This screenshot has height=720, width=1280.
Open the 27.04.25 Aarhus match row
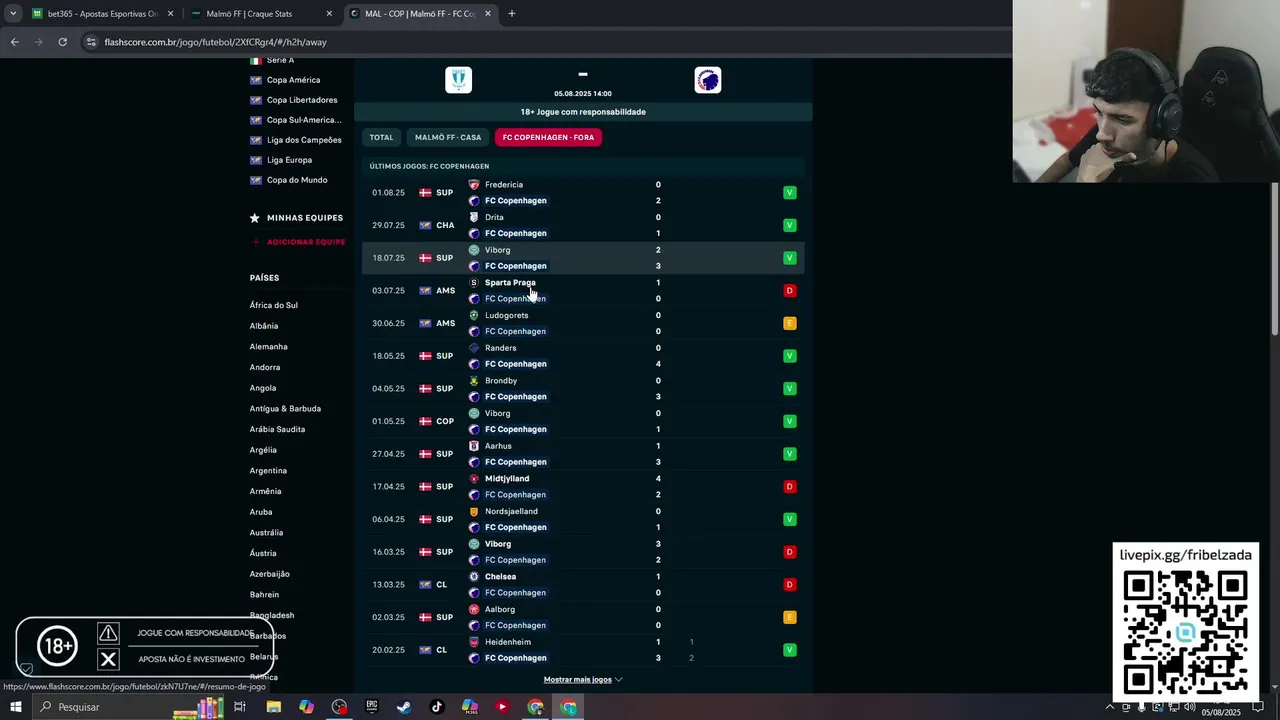coord(583,454)
